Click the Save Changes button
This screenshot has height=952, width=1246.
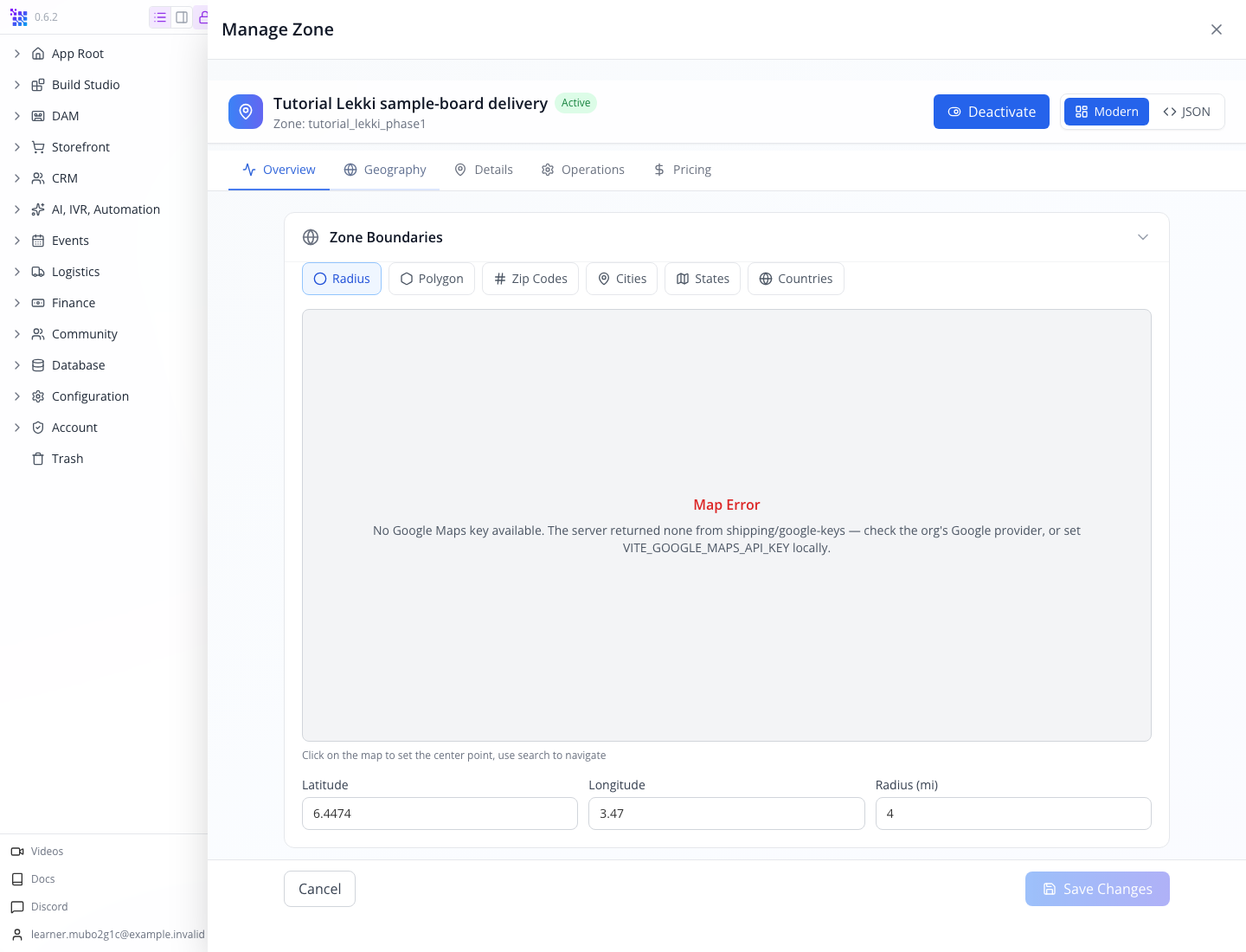click(1097, 889)
